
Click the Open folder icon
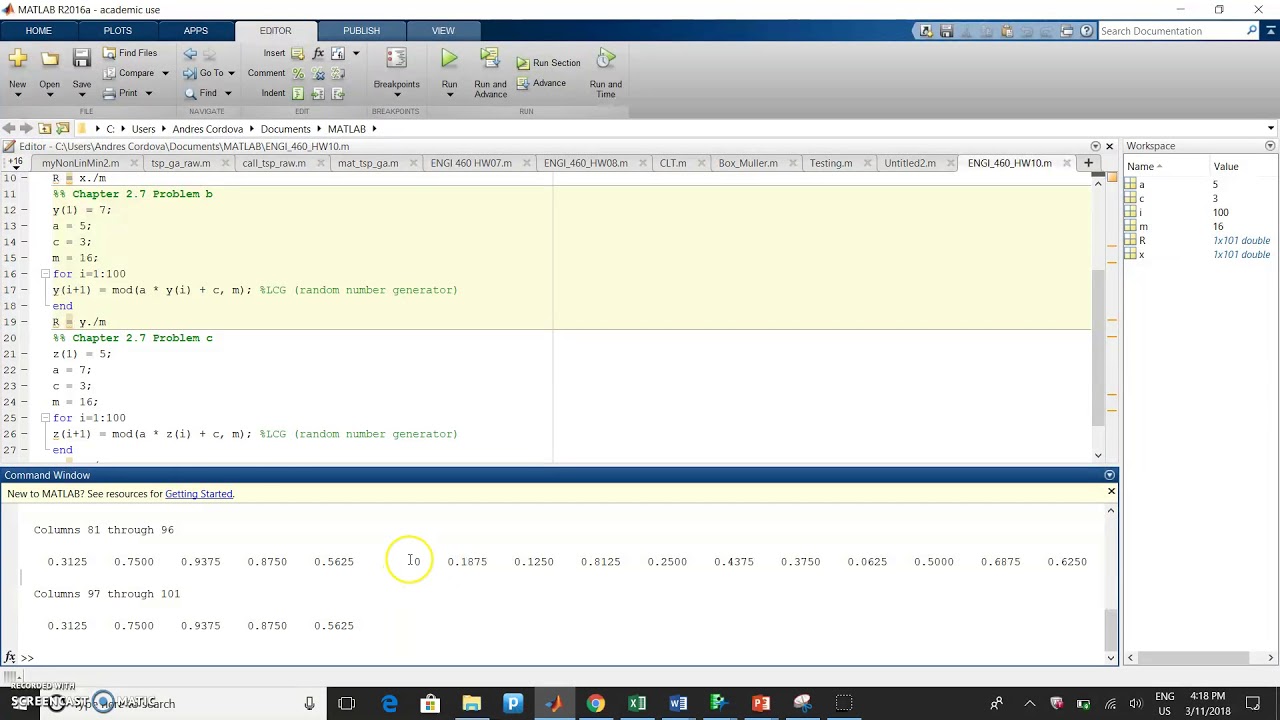(49, 59)
